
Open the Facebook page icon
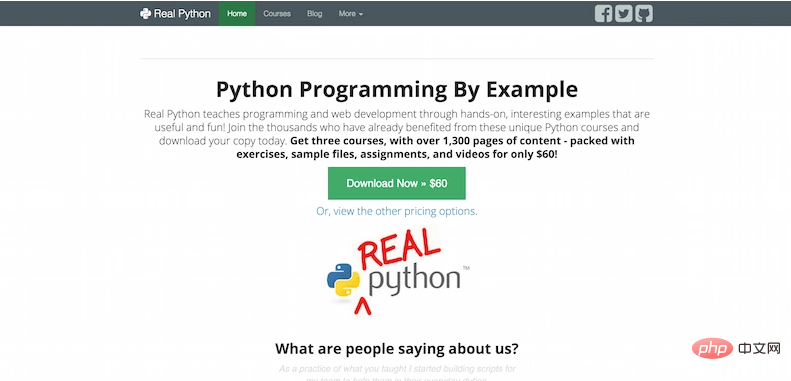(603, 14)
